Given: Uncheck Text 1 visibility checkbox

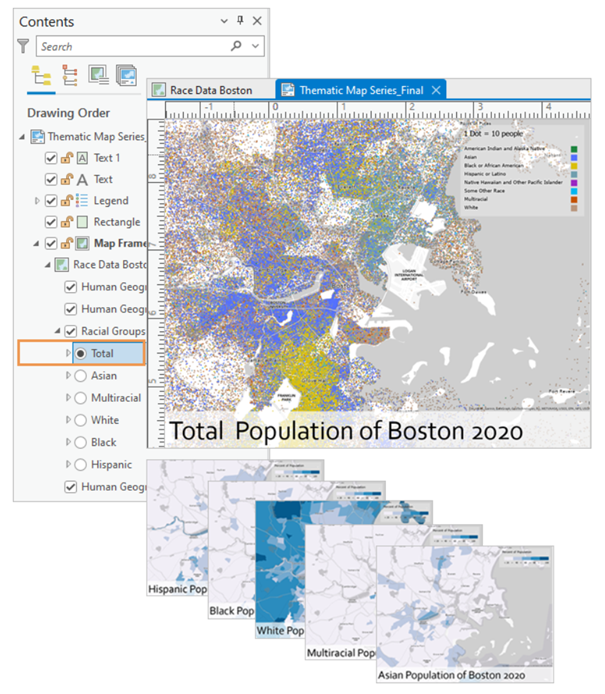Looking at the screenshot, I should point(51,158).
